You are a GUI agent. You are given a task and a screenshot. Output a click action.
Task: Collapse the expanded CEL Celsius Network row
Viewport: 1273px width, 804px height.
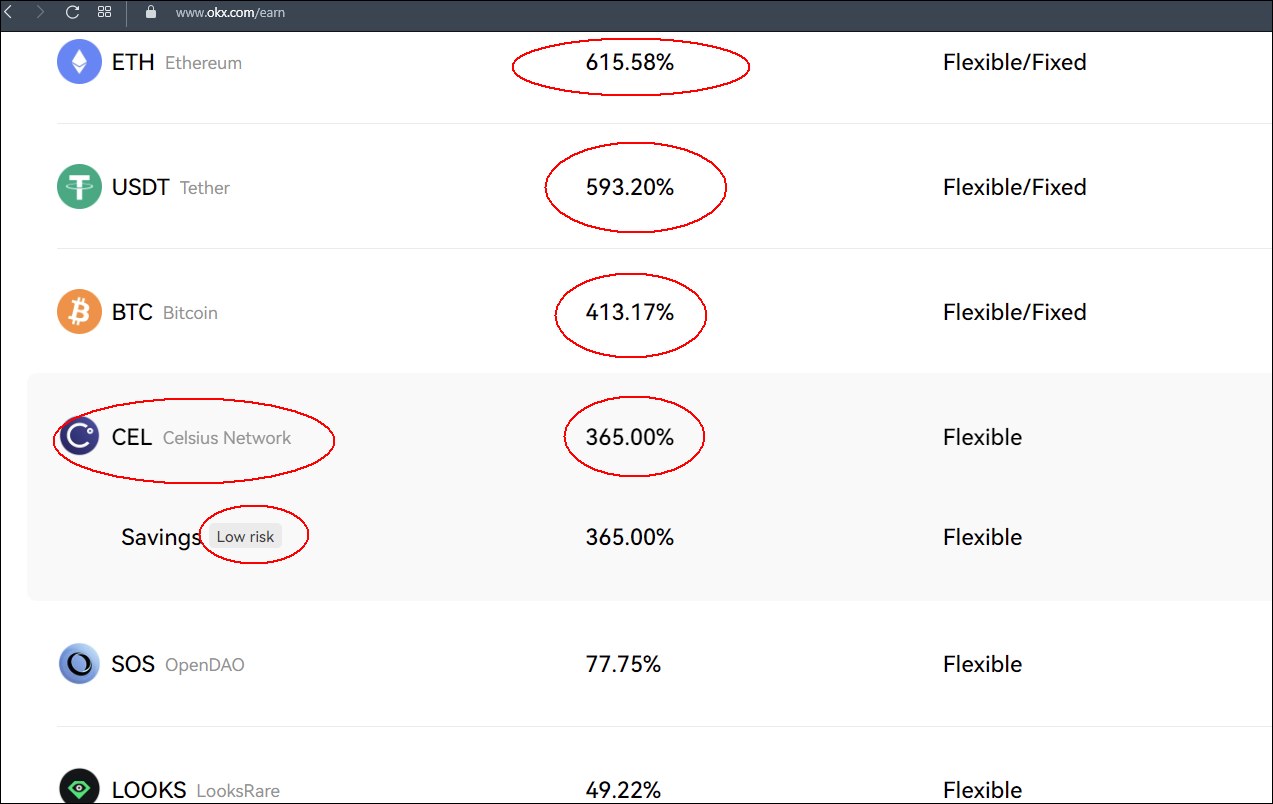649,437
